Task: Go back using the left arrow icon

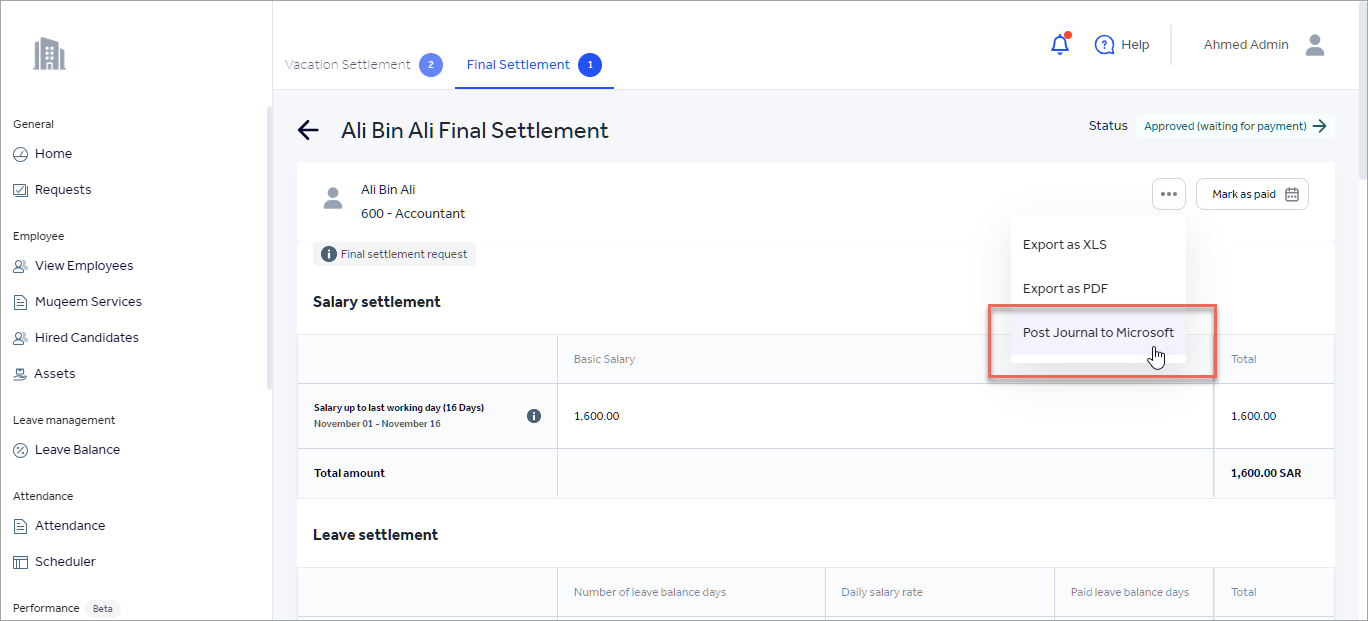Action: (x=308, y=130)
